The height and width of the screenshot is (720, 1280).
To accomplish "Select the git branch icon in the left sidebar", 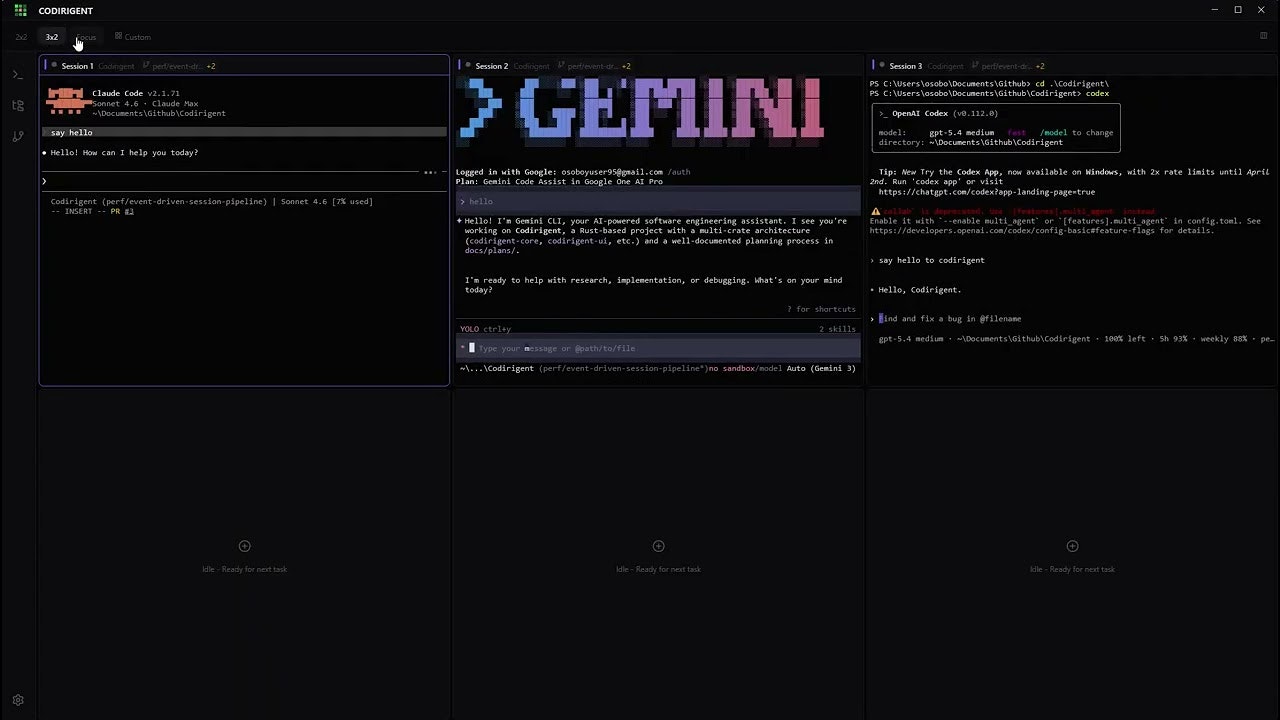I will coord(17,137).
